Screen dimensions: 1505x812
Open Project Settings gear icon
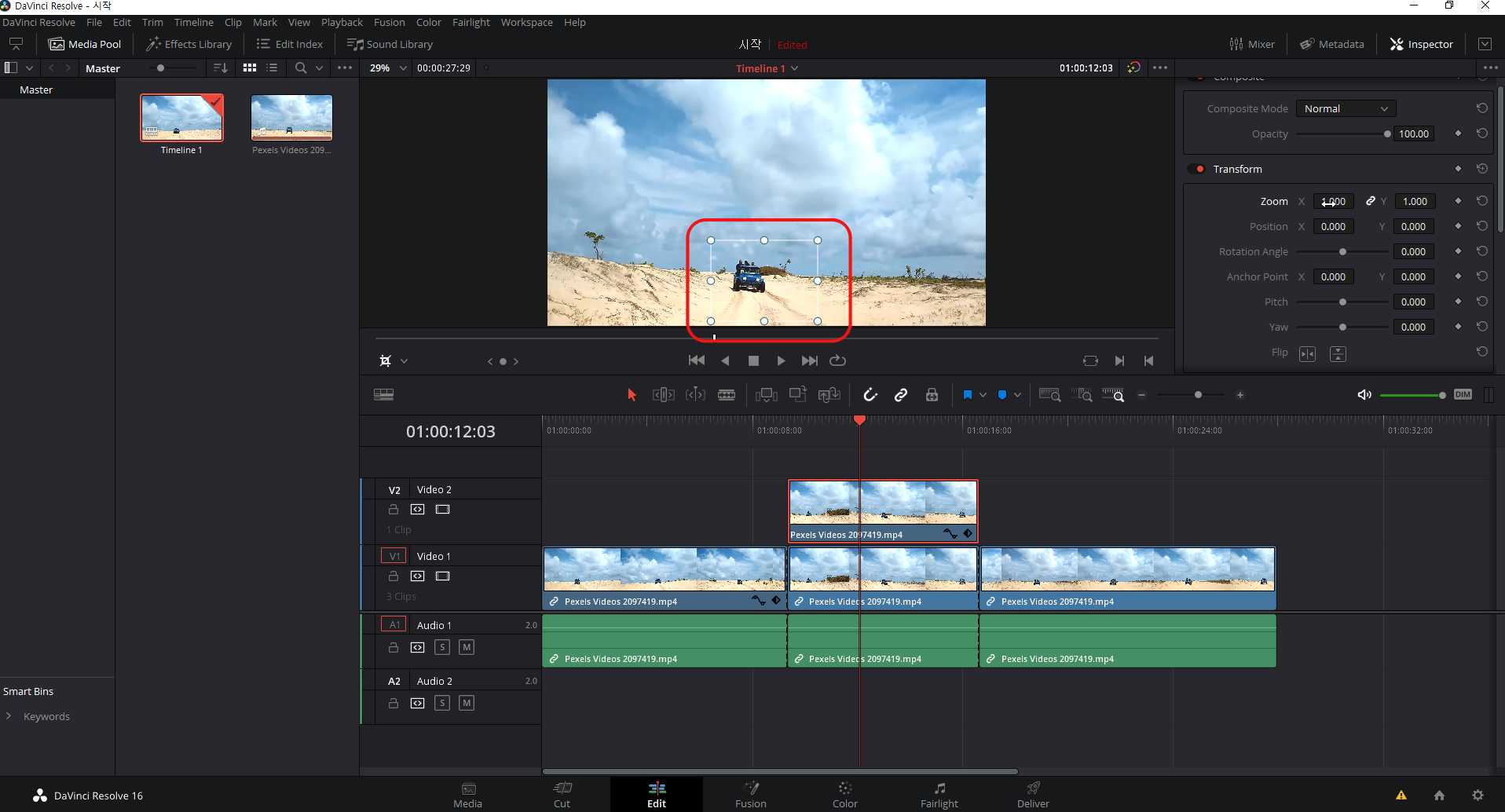pos(1478,795)
